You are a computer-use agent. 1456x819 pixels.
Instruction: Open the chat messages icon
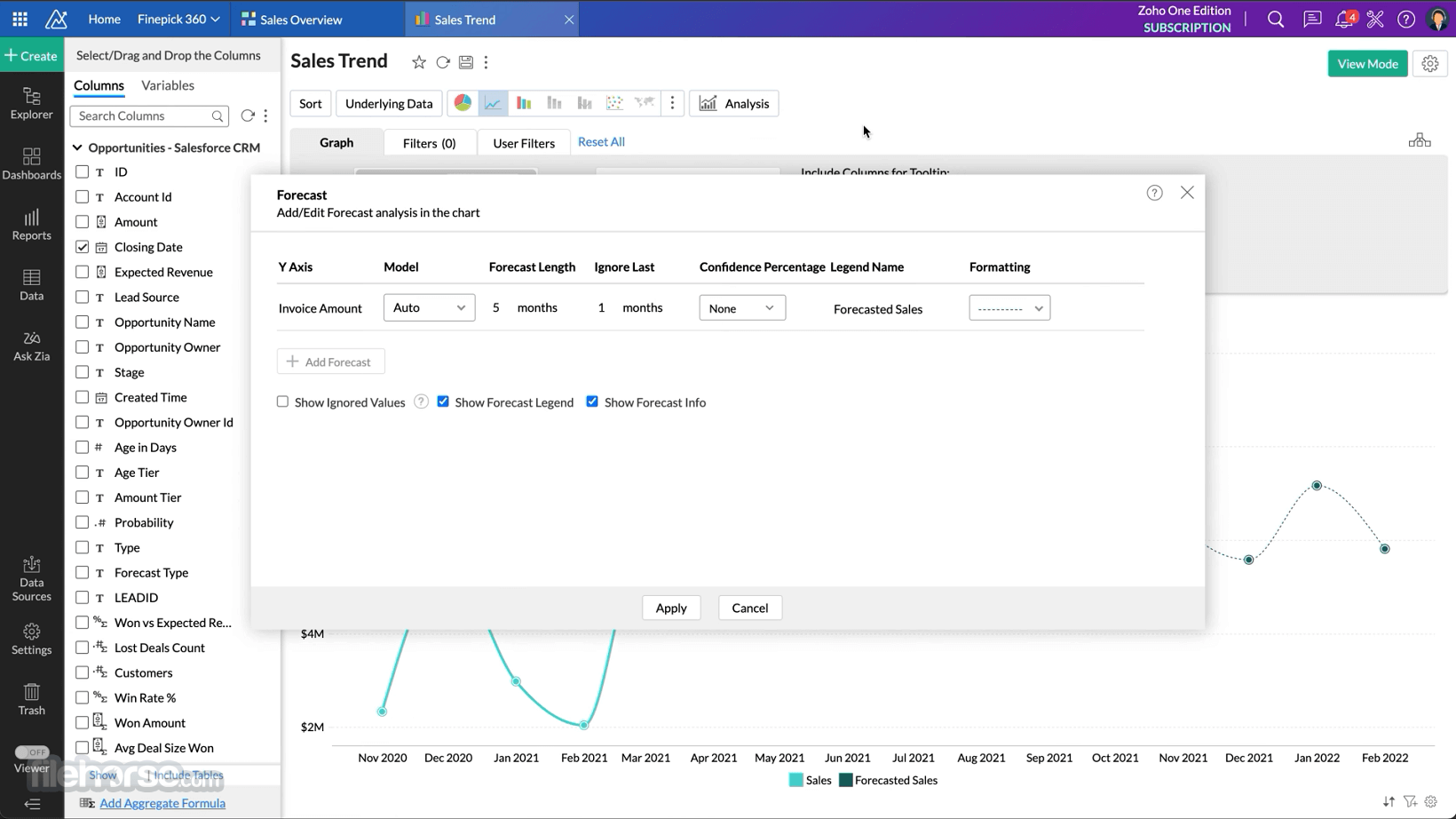(1312, 20)
